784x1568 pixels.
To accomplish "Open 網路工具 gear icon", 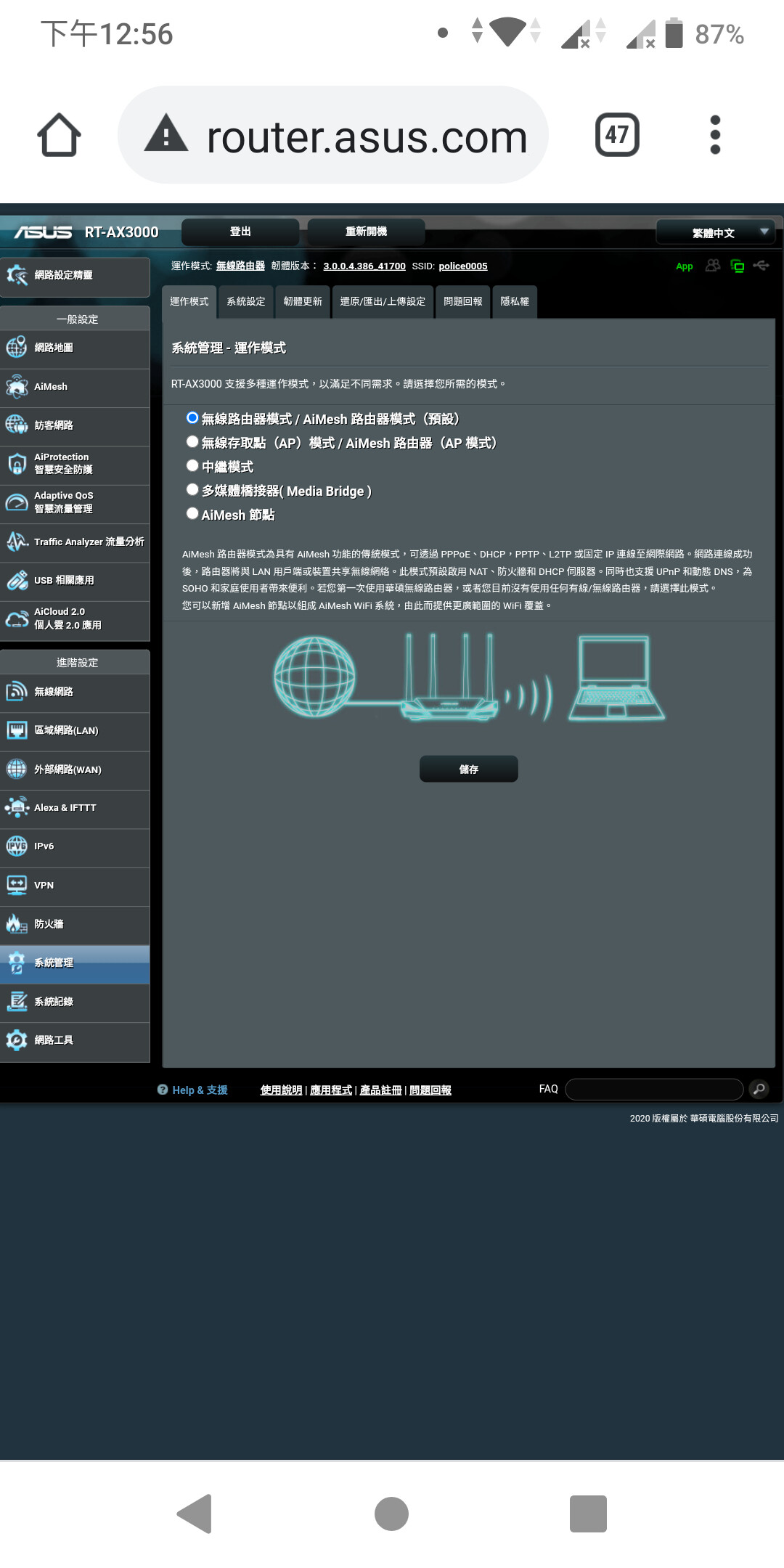I will [17, 1040].
